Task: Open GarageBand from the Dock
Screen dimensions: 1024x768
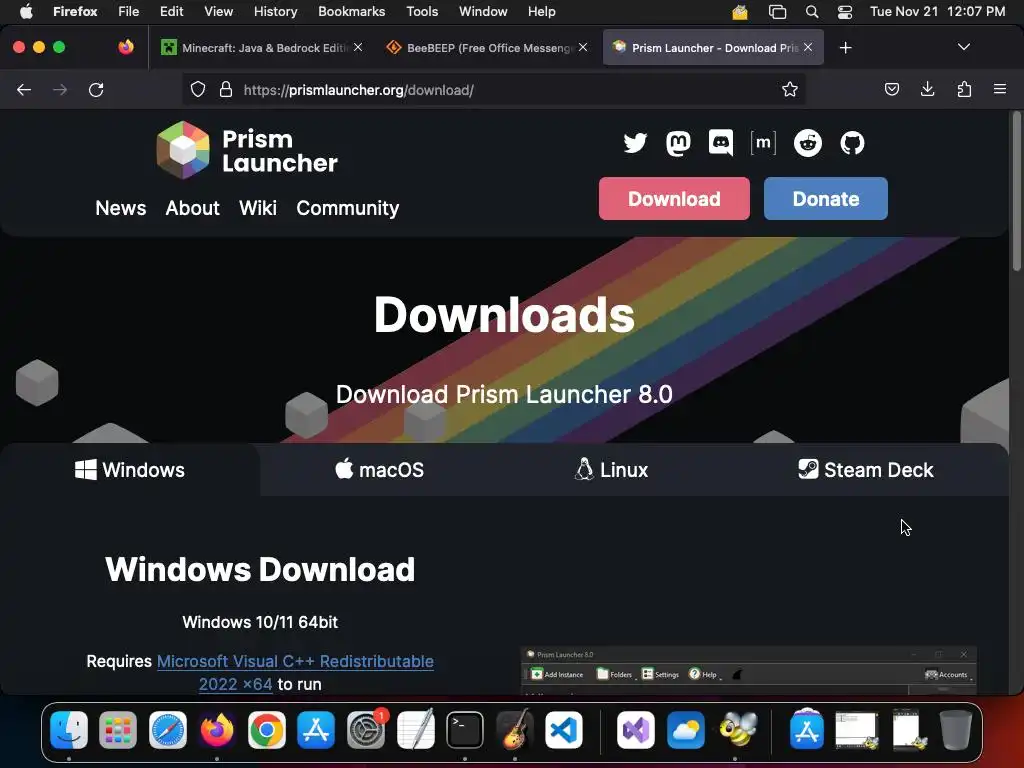Action: [x=515, y=729]
